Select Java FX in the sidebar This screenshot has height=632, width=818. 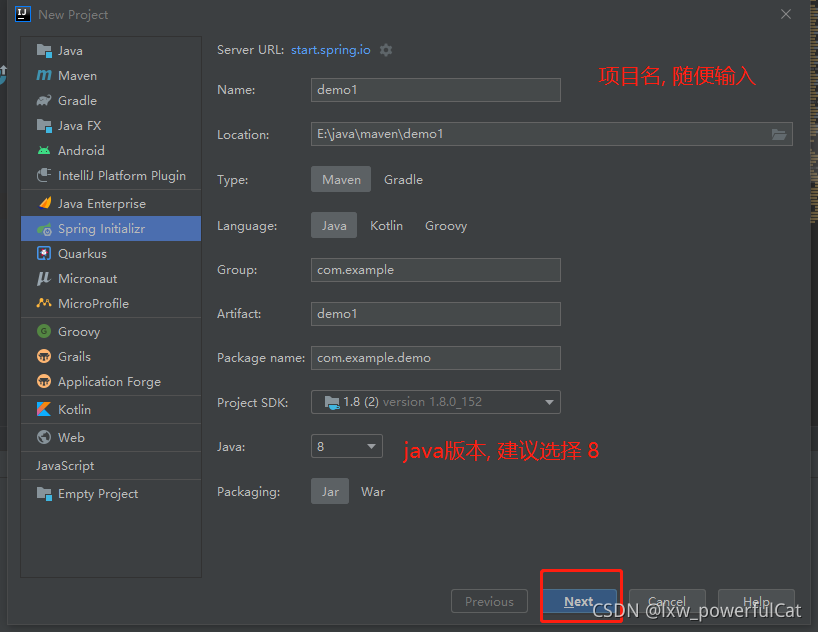(x=111, y=126)
